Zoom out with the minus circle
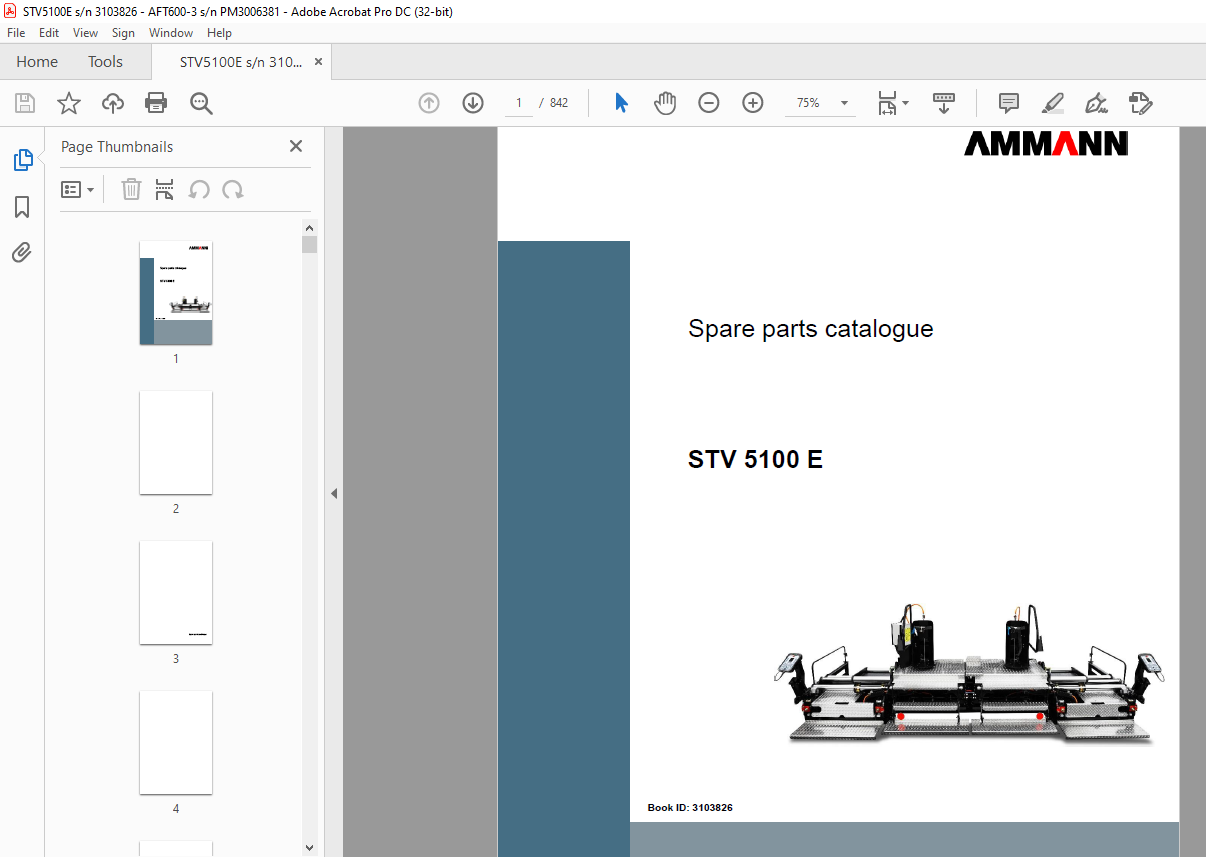Image resolution: width=1206 pixels, height=857 pixels. pos(709,103)
